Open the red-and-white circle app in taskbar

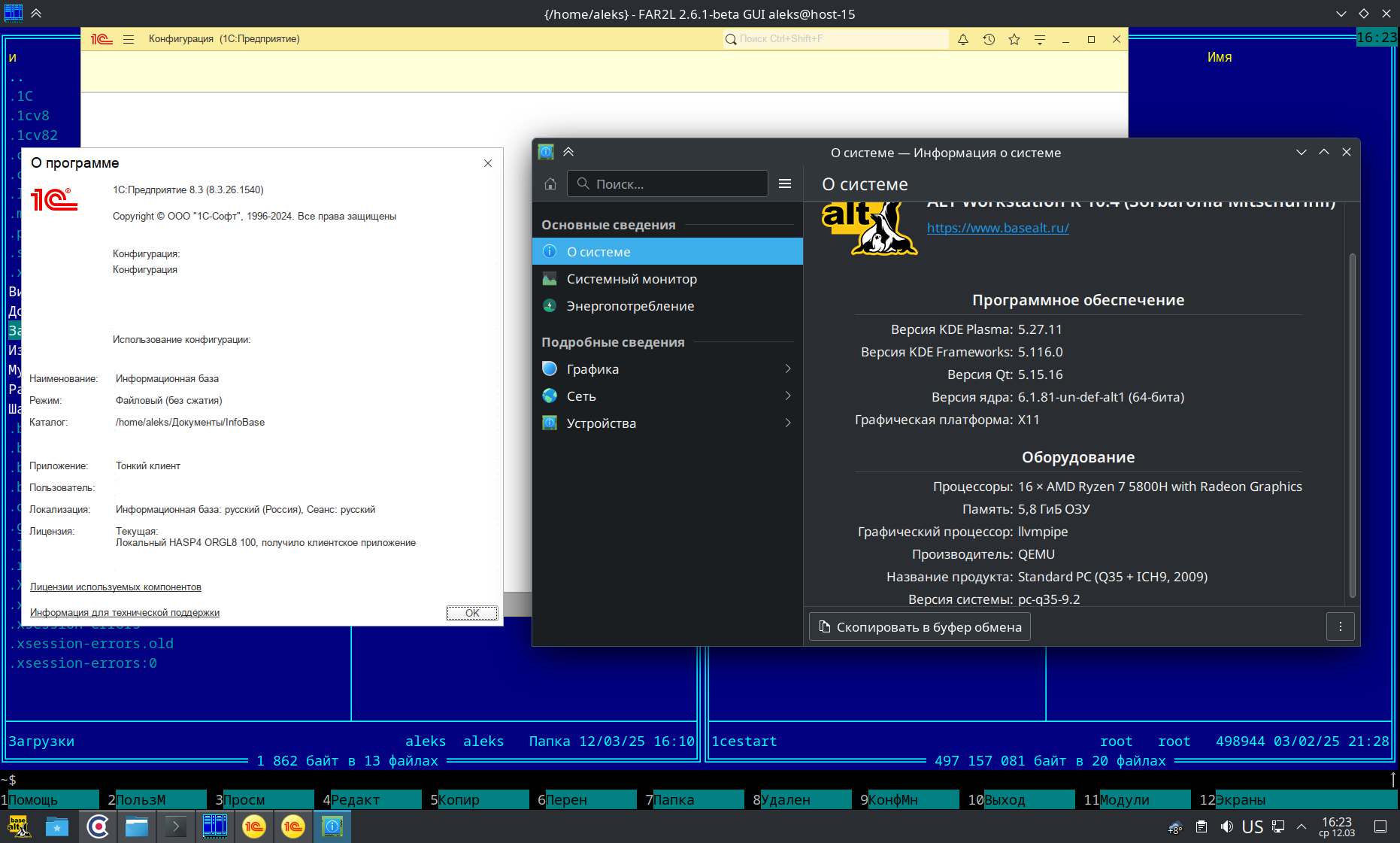pos(98,827)
